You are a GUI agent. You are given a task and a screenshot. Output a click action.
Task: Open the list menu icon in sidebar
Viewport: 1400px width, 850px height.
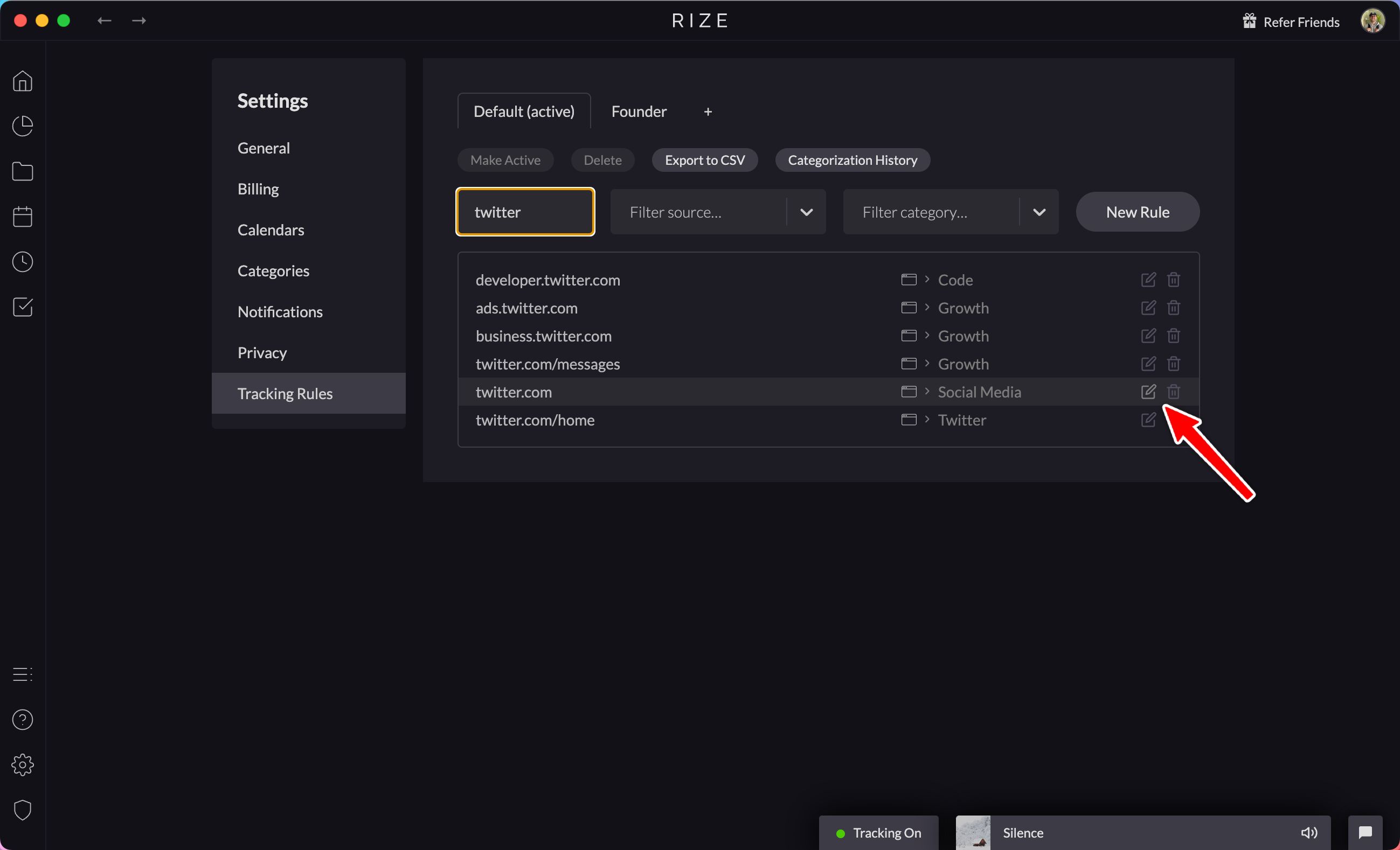pyautogui.click(x=23, y=674)
